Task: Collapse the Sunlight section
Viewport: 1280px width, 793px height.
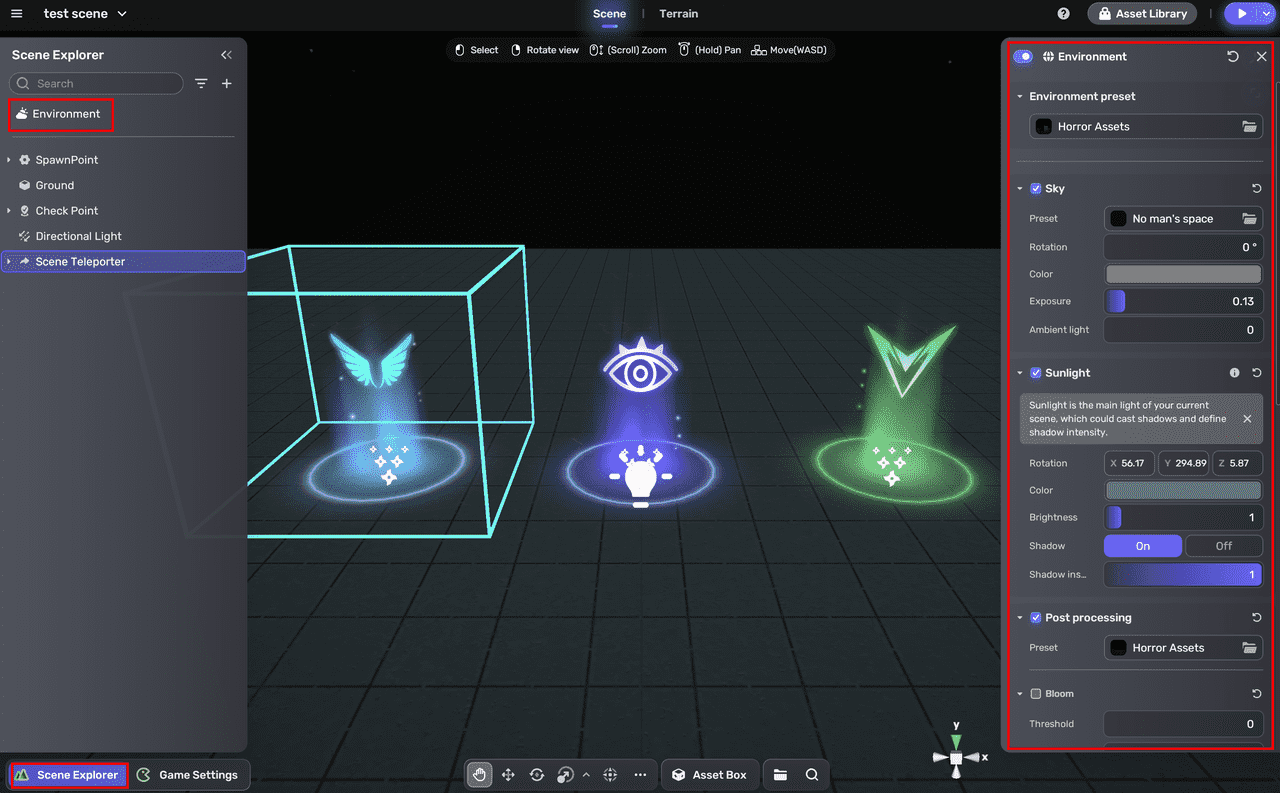Action: coord(1020,373)
